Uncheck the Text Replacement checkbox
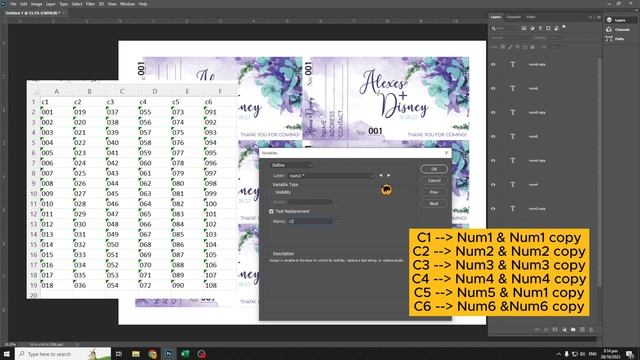This screenshot has height=360, width=640. [x=271, y=211]
